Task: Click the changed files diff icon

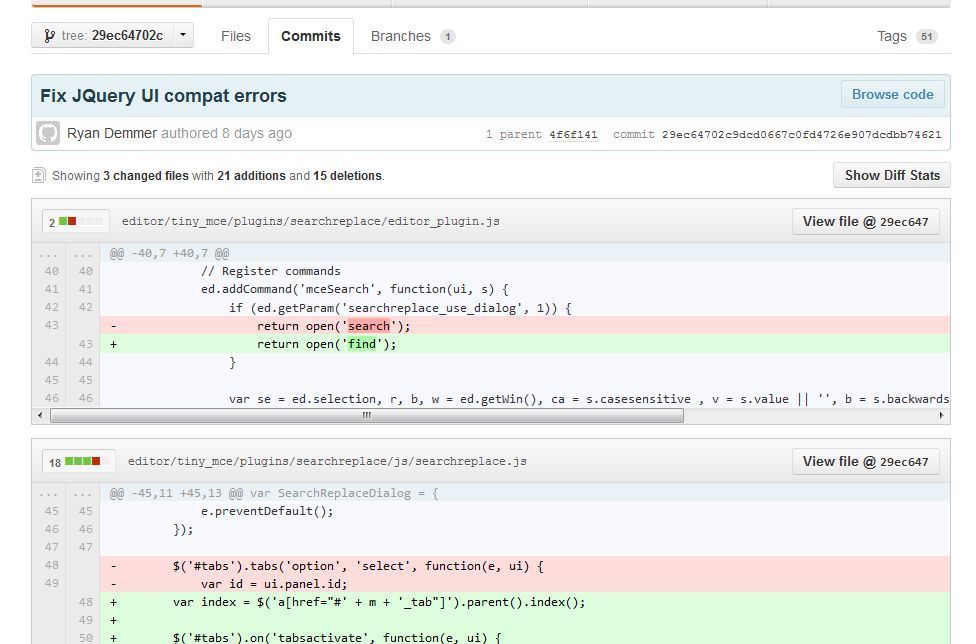Action: (x=39, y=175)
